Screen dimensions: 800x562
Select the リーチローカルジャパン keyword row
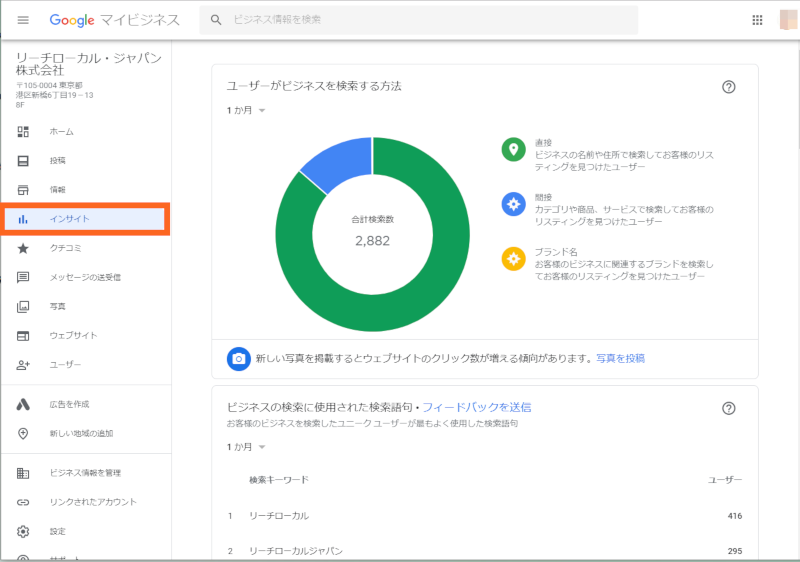[x=485, y=550]
